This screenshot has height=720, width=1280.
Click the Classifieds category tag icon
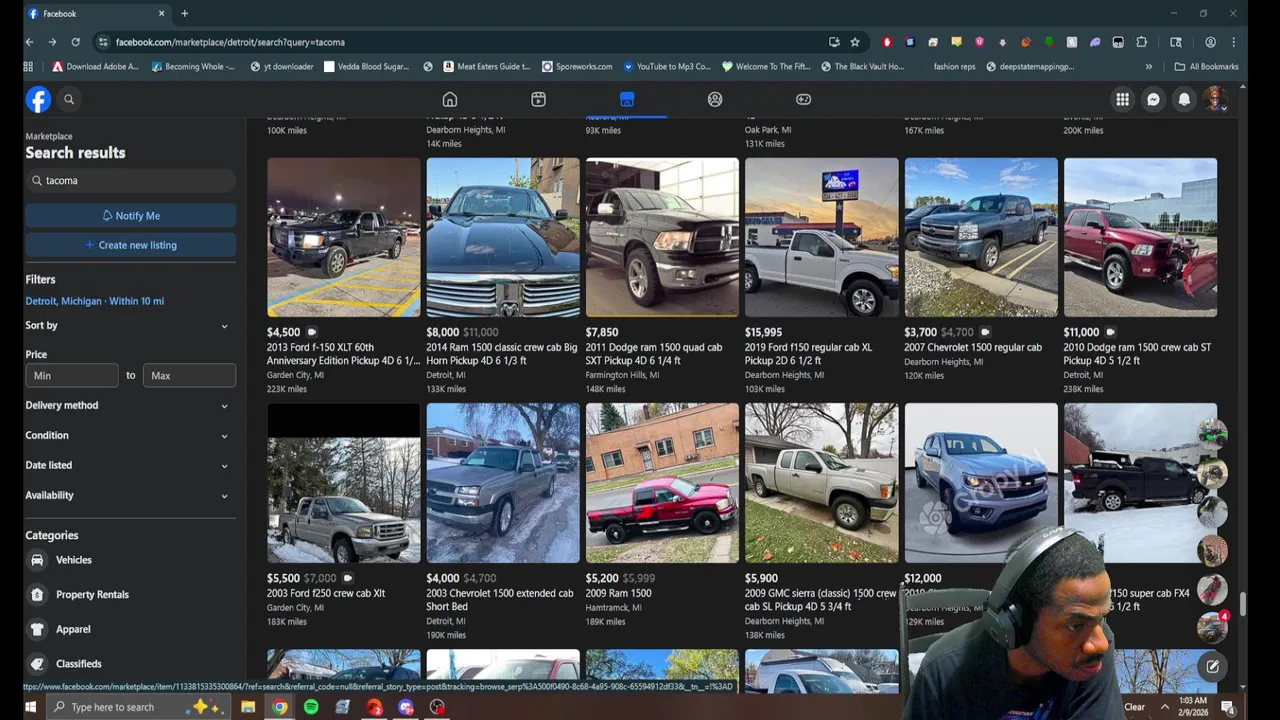37,663
